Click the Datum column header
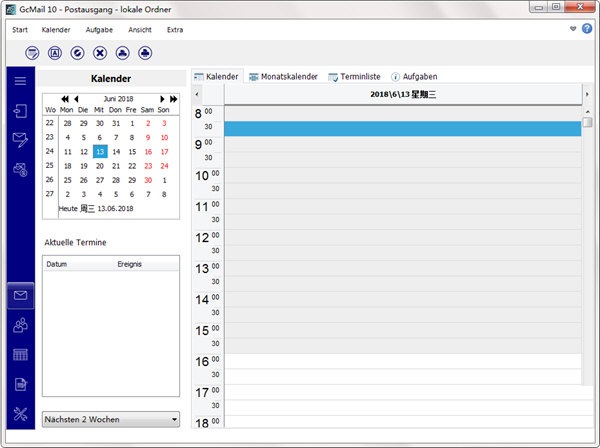The height and width of the screenshot is (448, 600). 80,264
